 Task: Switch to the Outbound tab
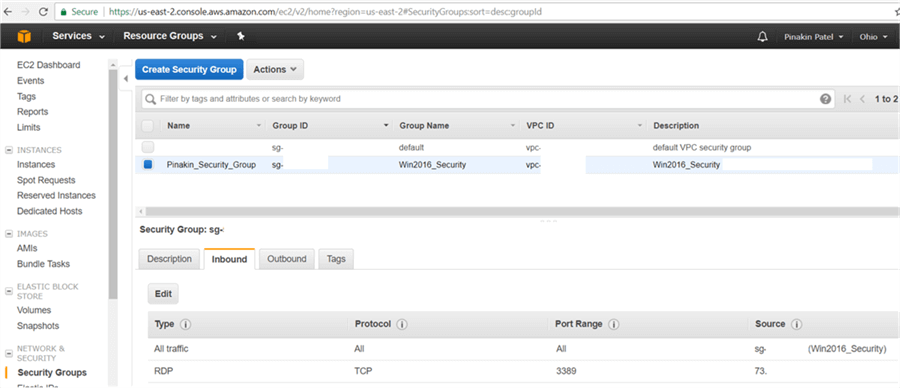tap(286, 259)
